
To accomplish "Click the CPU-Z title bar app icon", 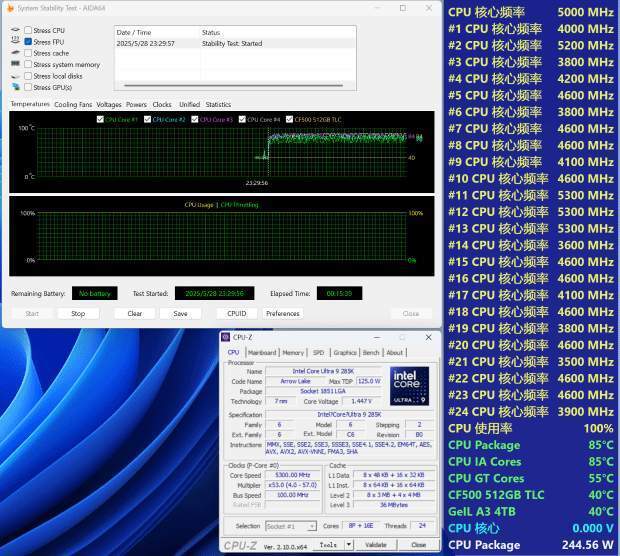I will click(227, 337).
